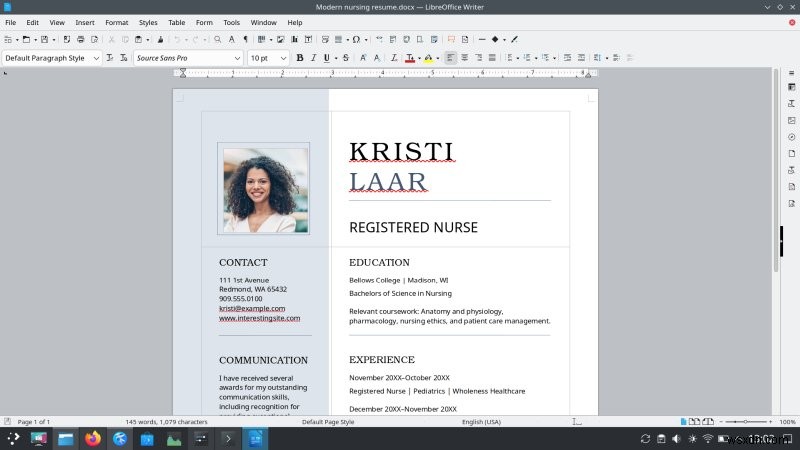Open the Insert menu
Viewport: 800px width, 450px height.
tap(85, 22)
